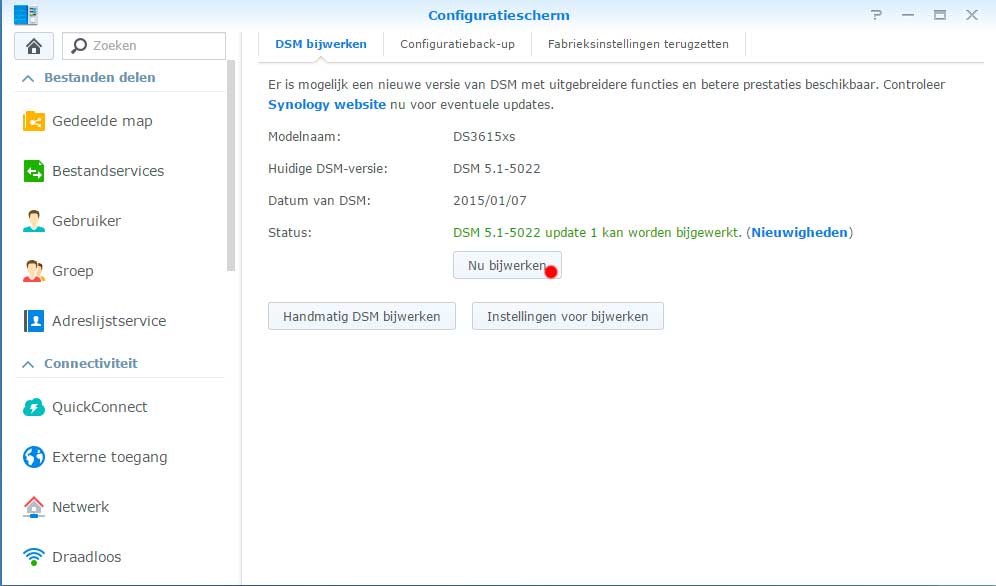Screen dimensions: 996x586
Task: Switch to the Configuratieback-up tab
Action: 457,44
